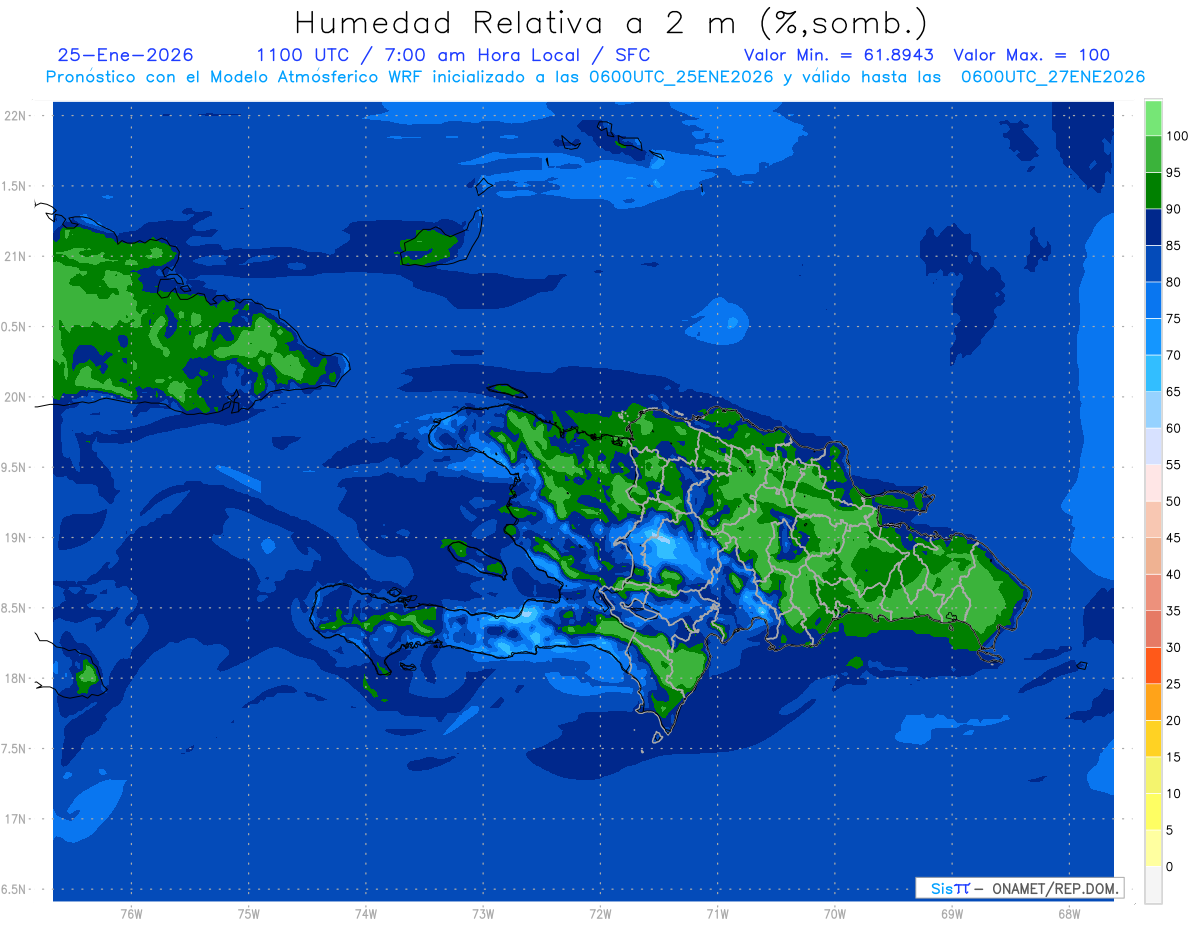Click the '76W' longitude label
Viewport: 1200px width, 927px height.
(x=131, y=914)
